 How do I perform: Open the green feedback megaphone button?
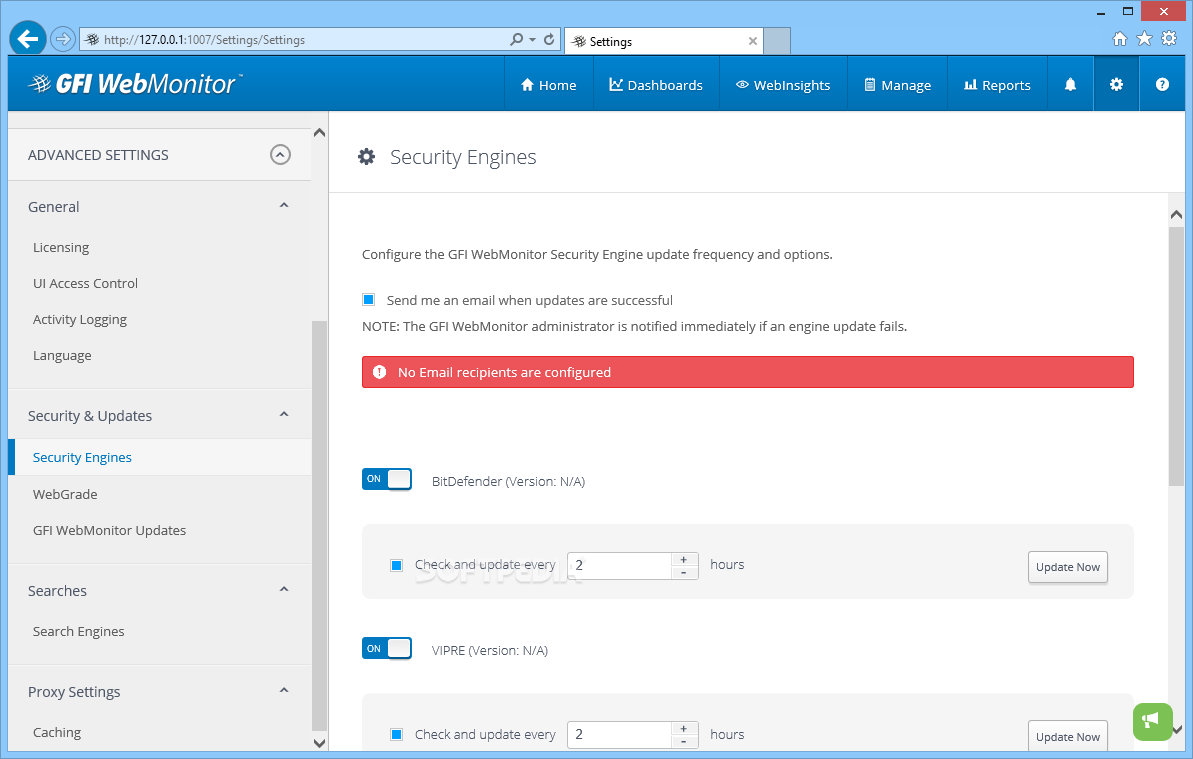[1152, 721]
